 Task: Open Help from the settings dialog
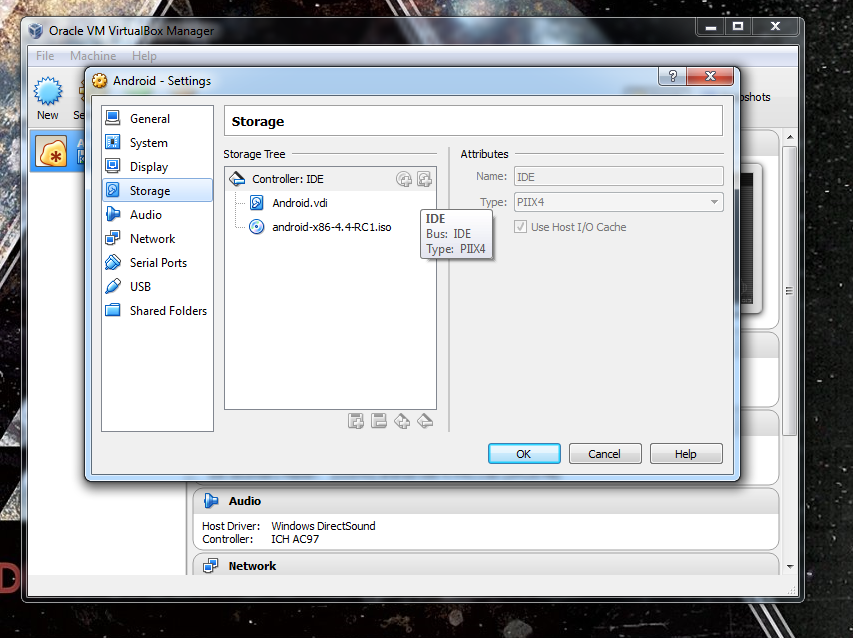point(686,454)
